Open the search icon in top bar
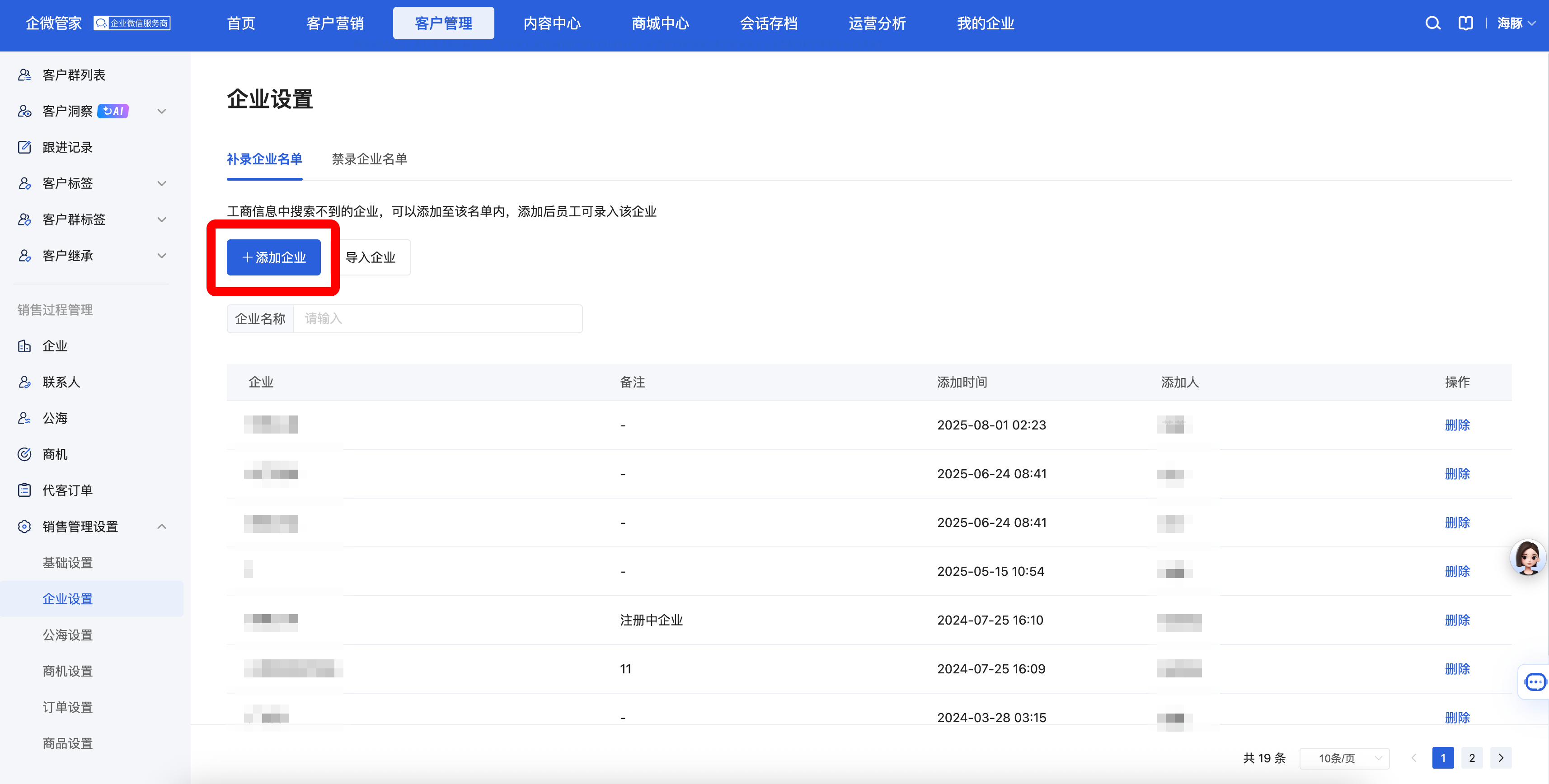 1433,23
